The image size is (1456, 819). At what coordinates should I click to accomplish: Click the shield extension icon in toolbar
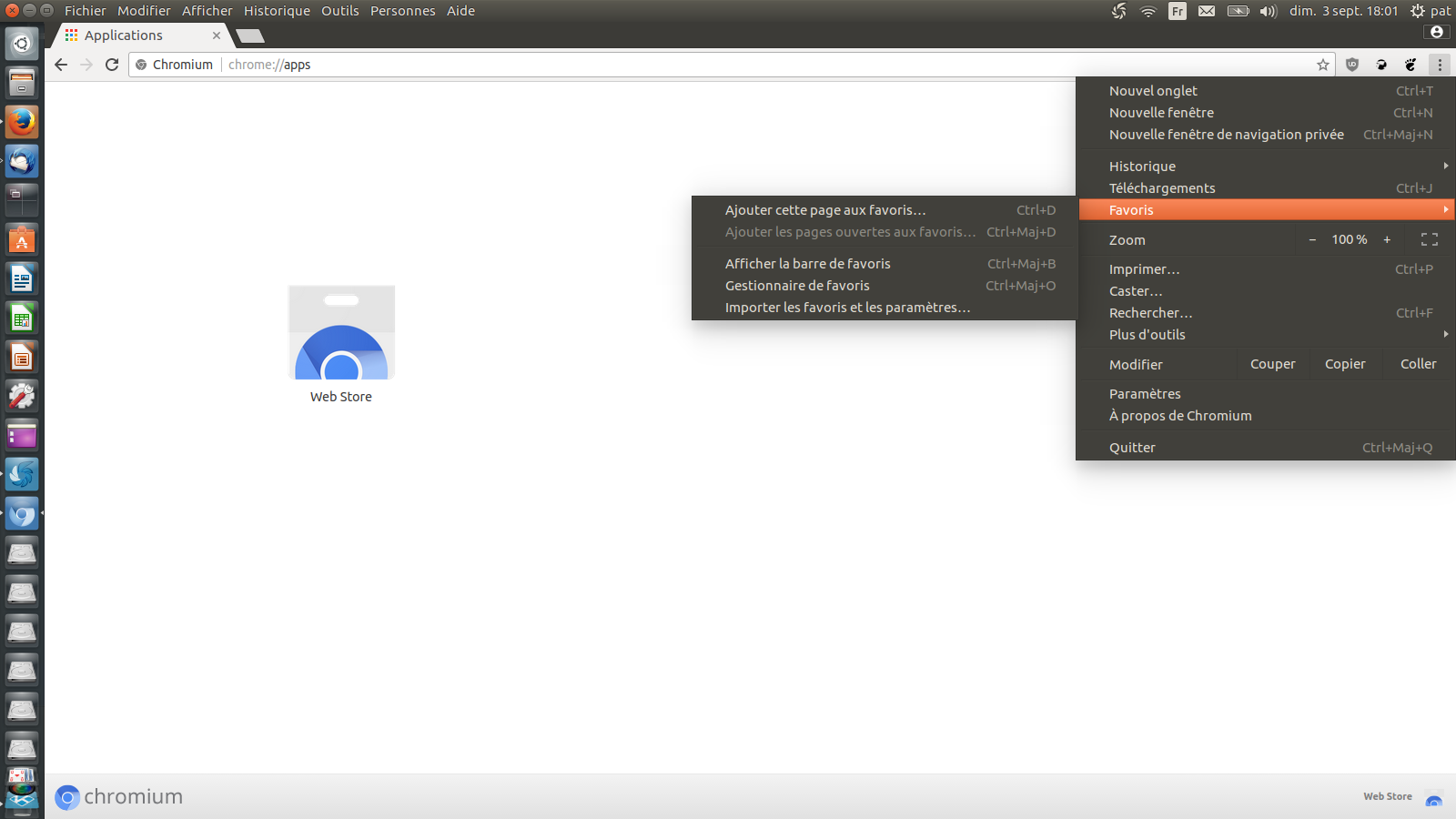(1352, 65)
